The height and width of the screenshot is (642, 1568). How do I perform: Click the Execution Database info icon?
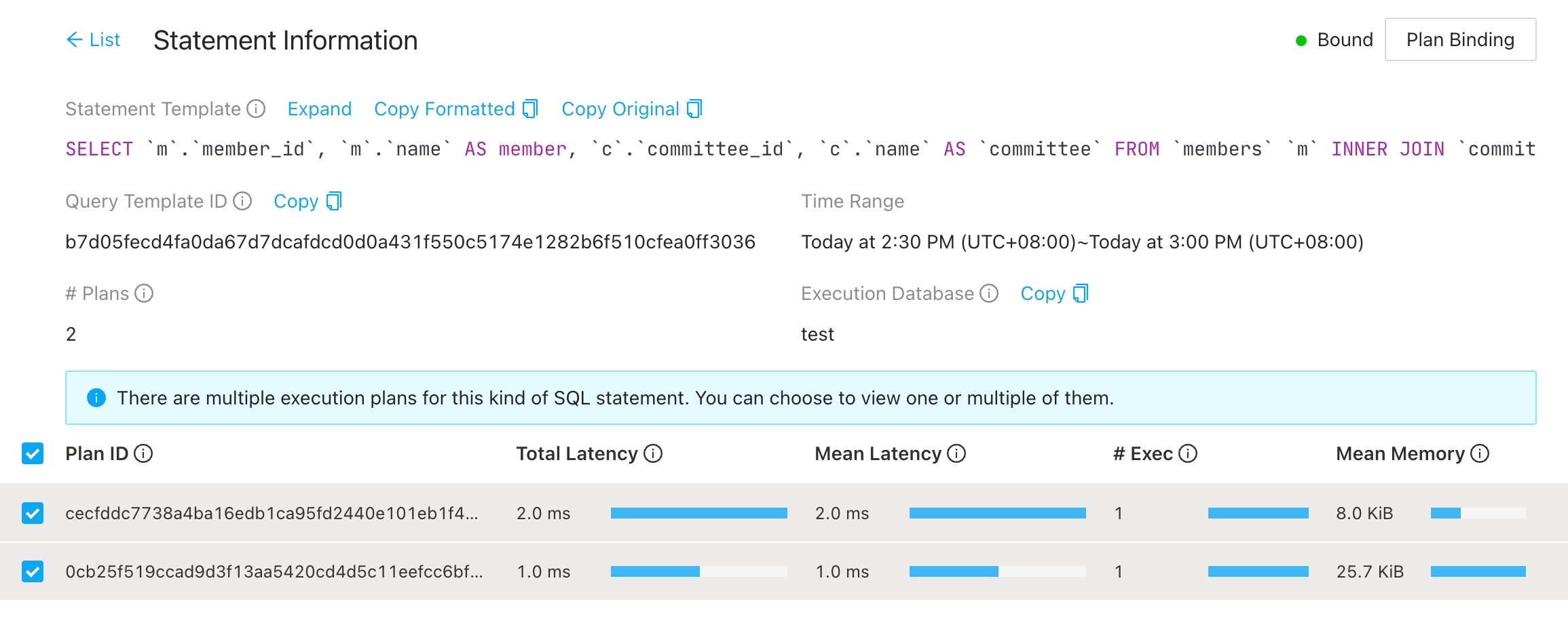pyautogui.click(x=989, y=293)
